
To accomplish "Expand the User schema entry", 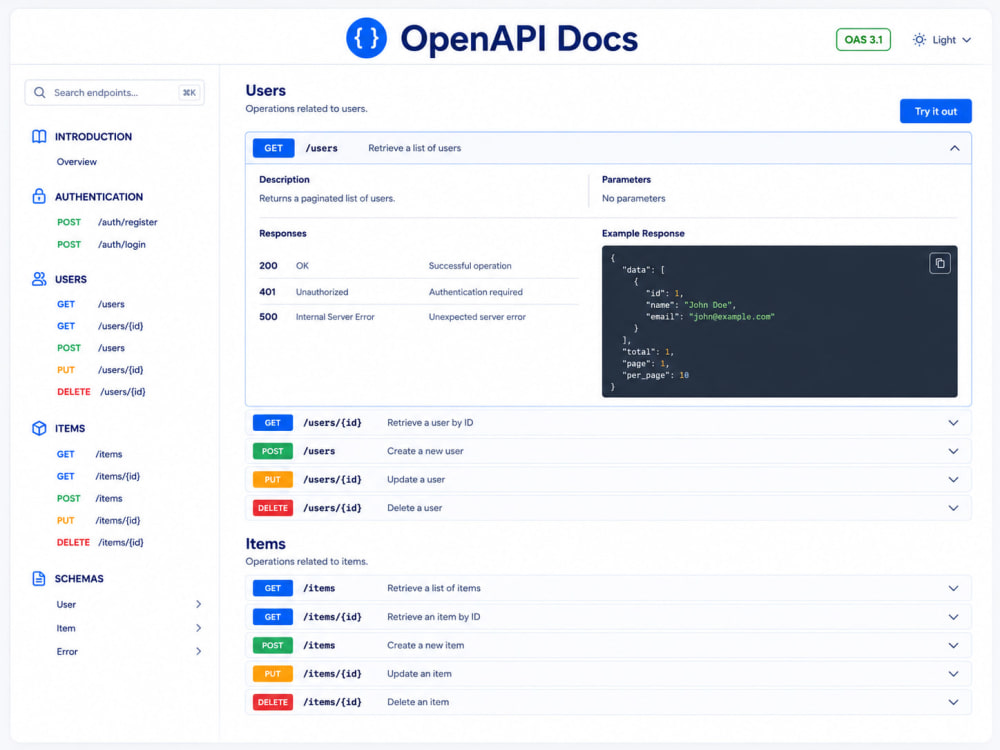I will [129, 604].
